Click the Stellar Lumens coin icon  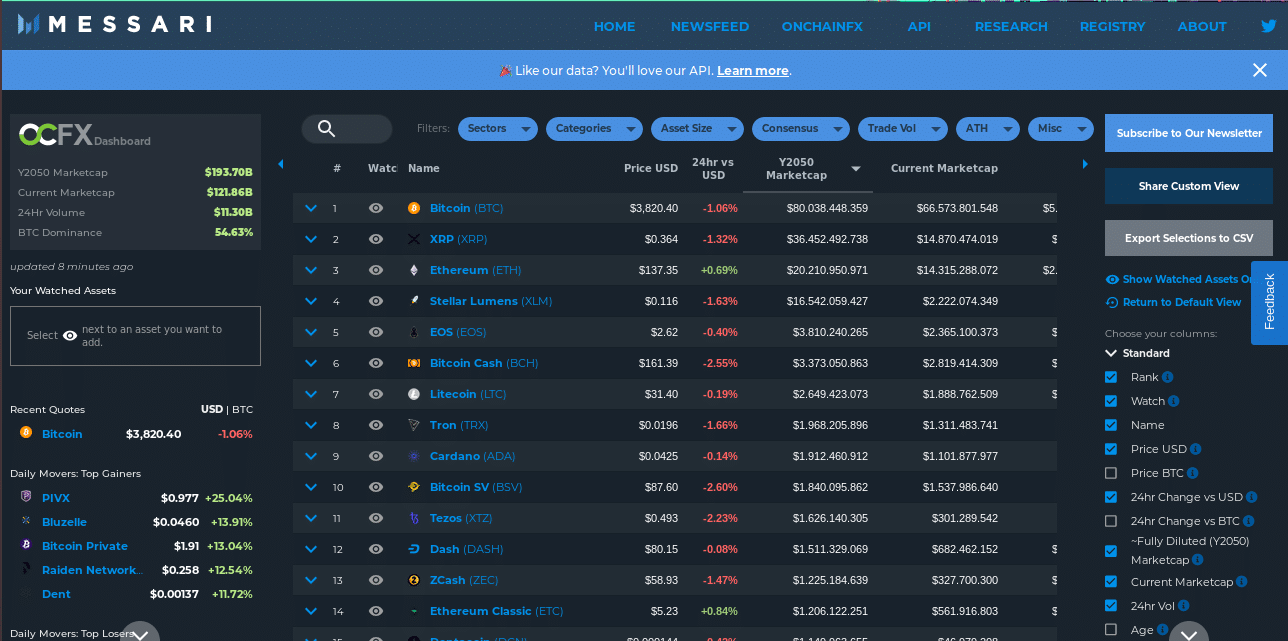pyautogui.click(x=414, y=301)
